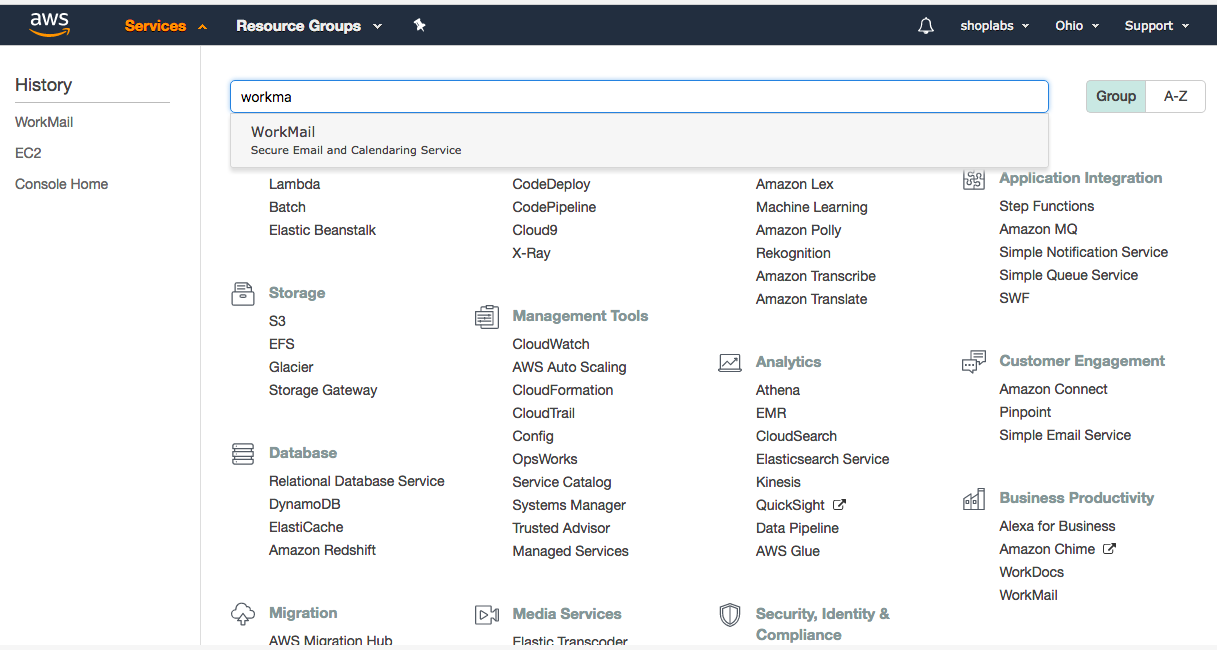Click the Storage category icon
The image size is (1217, 650).
243,293
